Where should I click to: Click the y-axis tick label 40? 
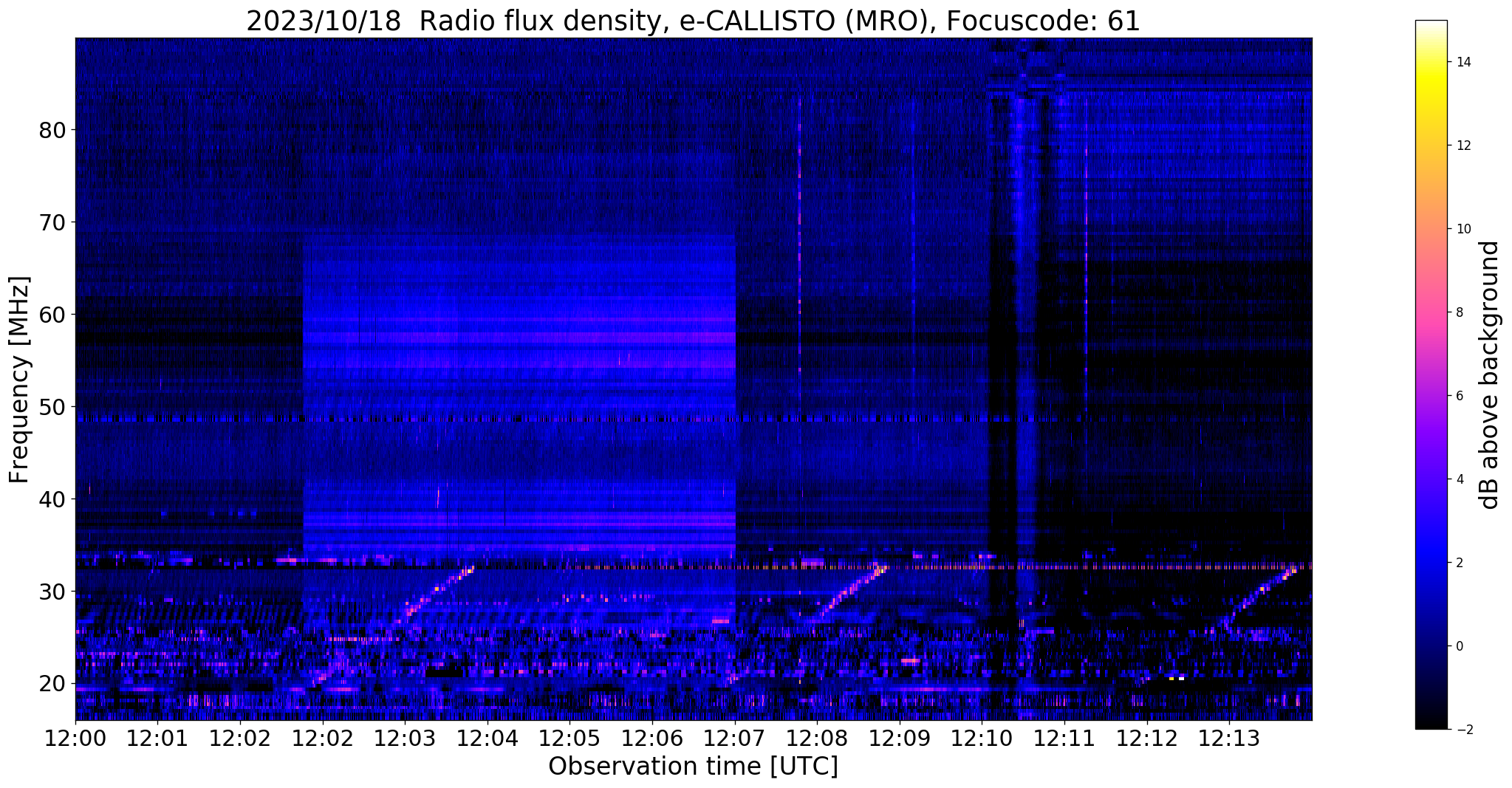point(52,499)
